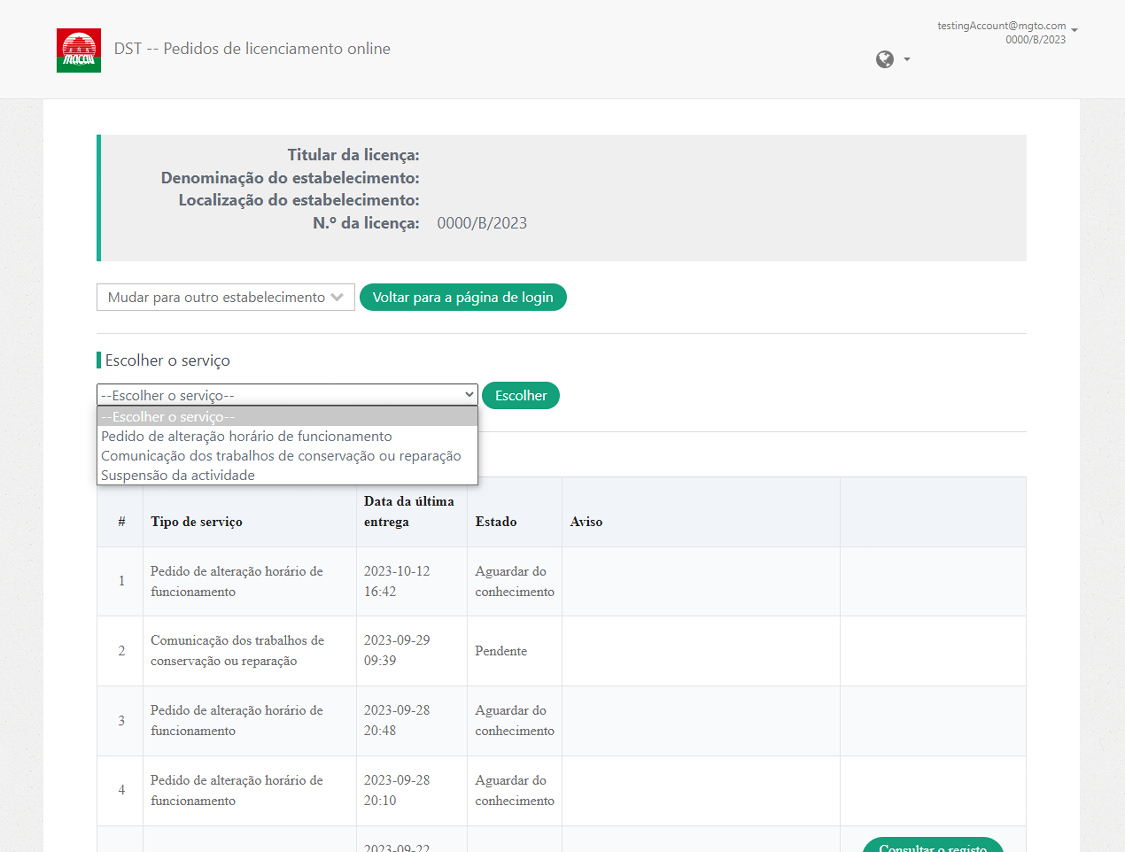Collapse the 'Escolher o serviço' select box
Image resolution: width=1125 pixels, height=852 pixels.
[287, 395]
